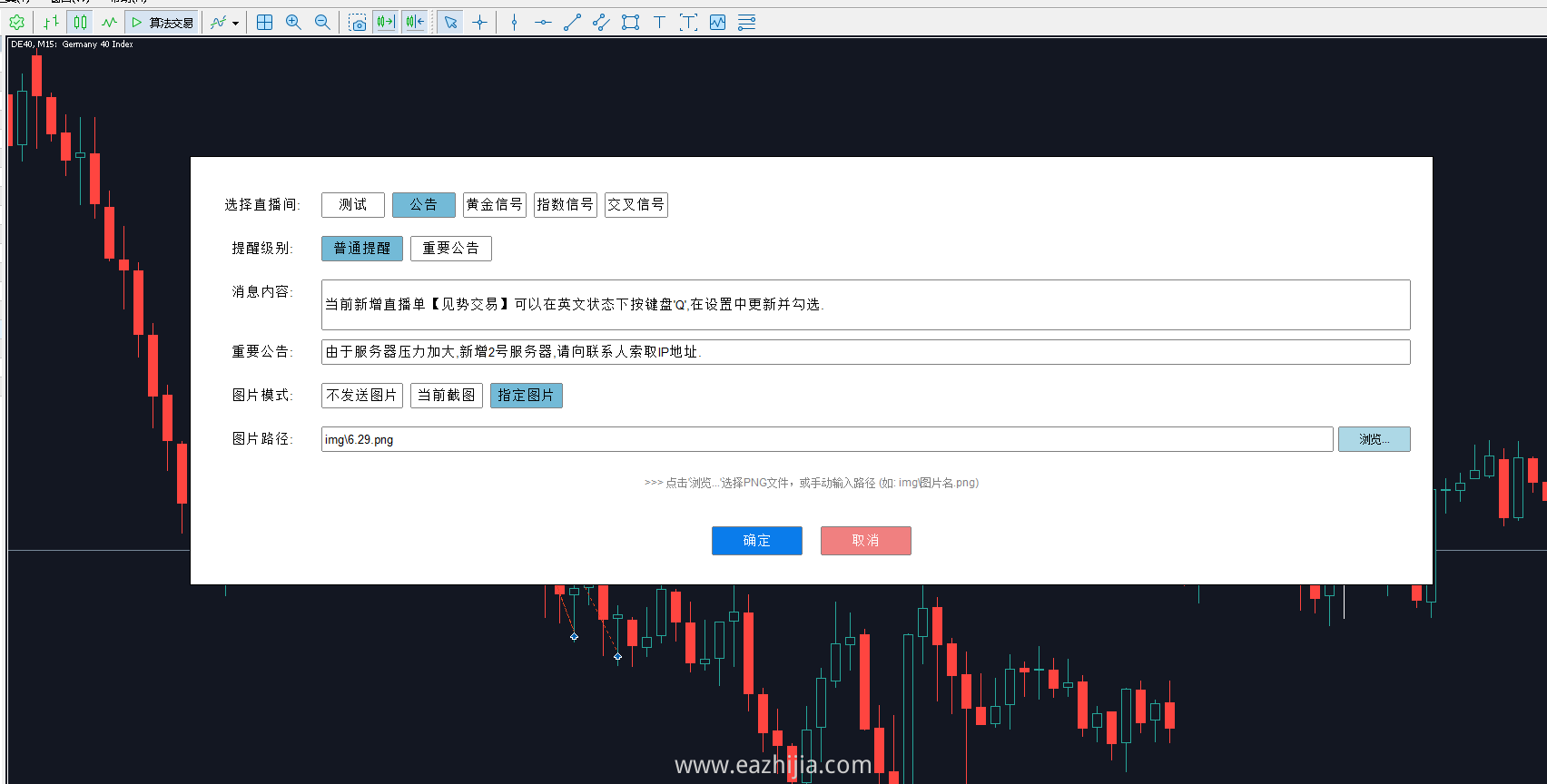Open the objects list icon
The image size is (1547, 784).
(x=746, y=22)
